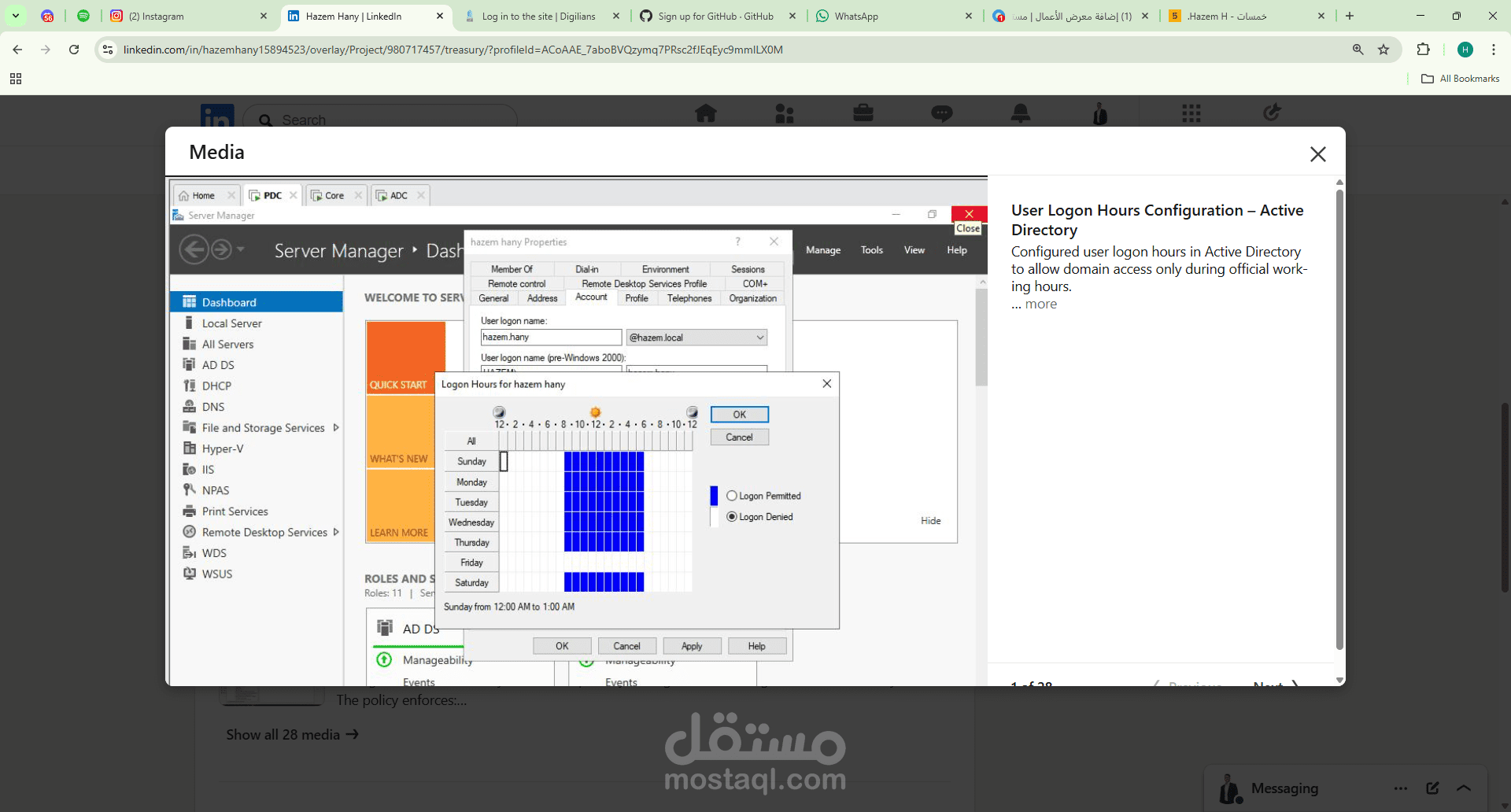Image resolution: width=1511 pixels, height=812 pixels.
Task: Expand description with the more link
Action: (x=1041, y=304)
